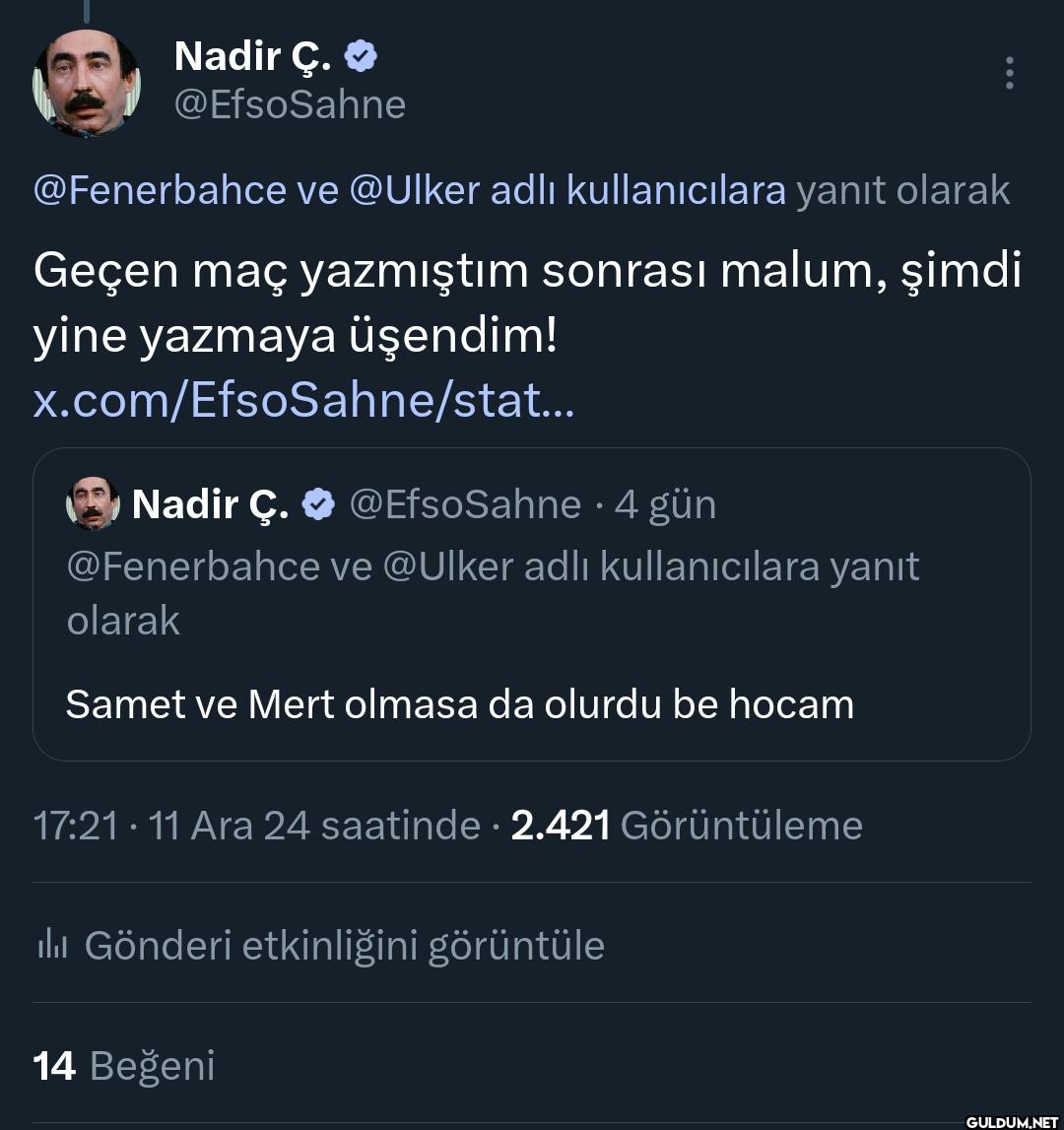Open the Nadir Ç. display name at top
The image size is (1064, 1130).
[252, 57]
